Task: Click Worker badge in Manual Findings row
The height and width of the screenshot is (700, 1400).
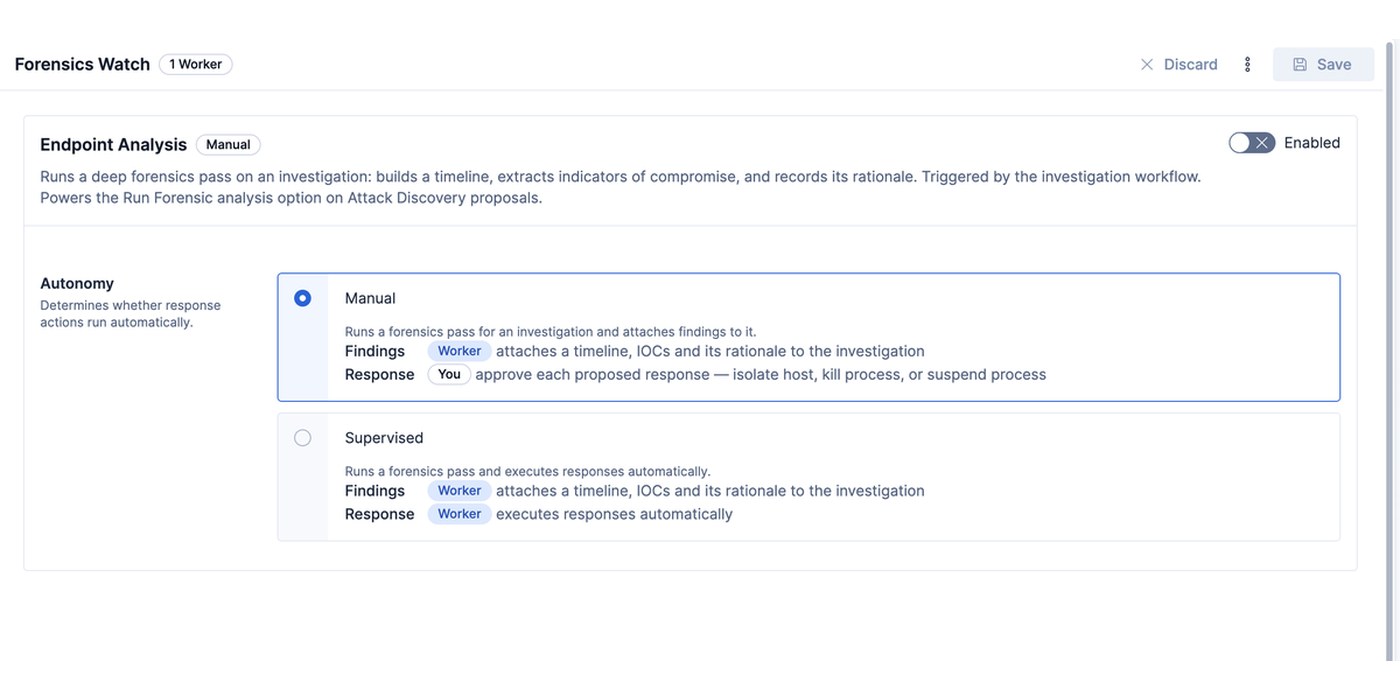Action: click(459, 351)
